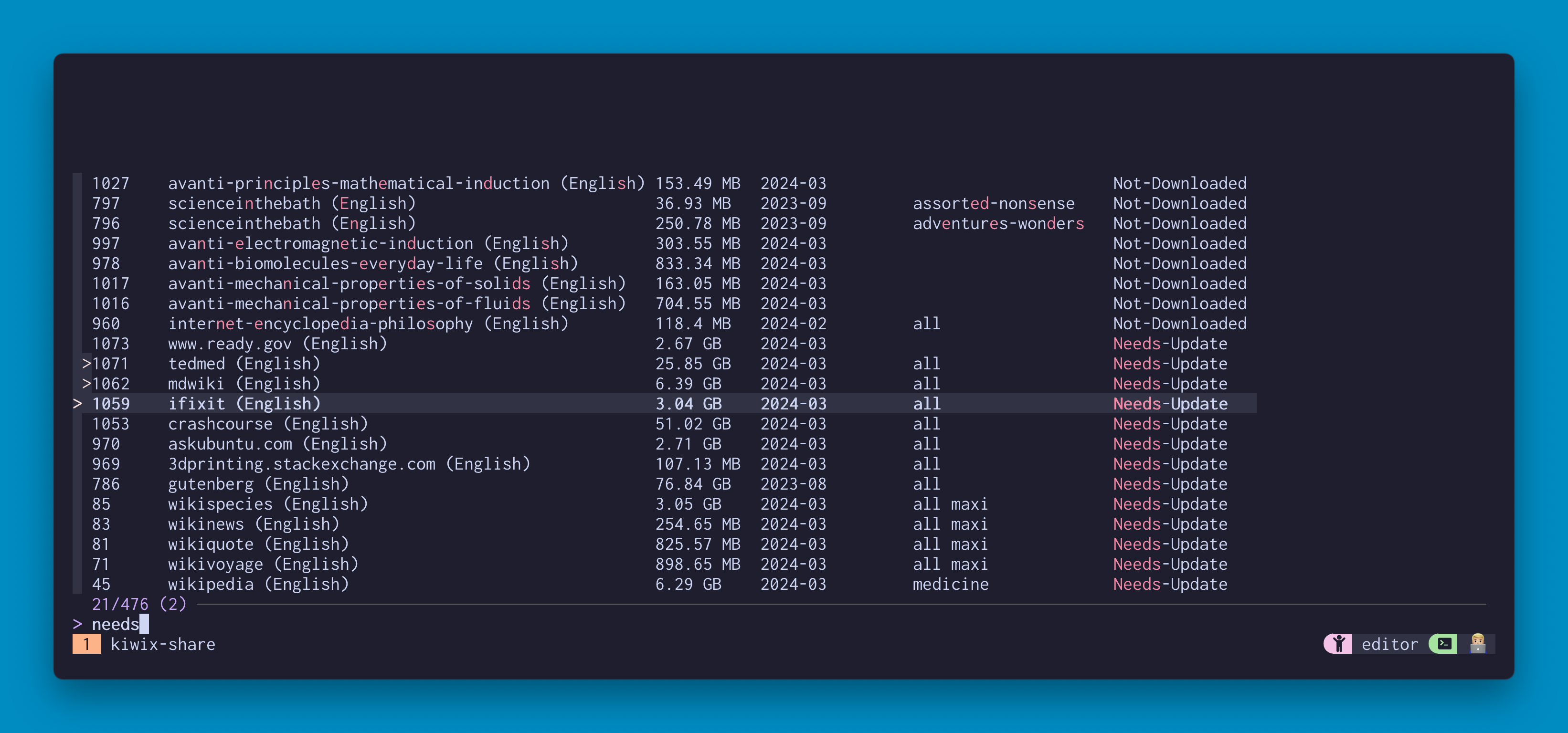Select the internet-encyclopedia-philosophy row
Screen dimensions: 1568x733
pyautogui.click(x=665, y=324)
